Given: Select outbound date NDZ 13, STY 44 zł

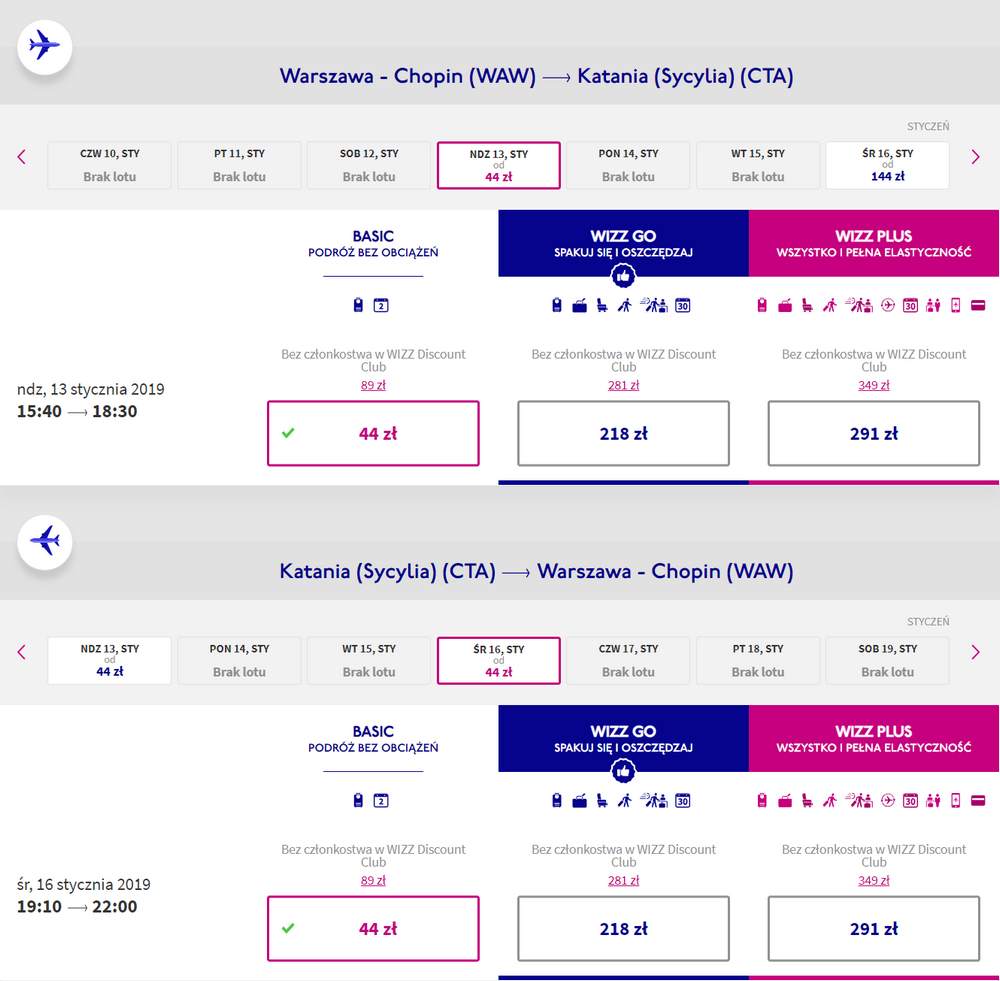Looking at the screenshot, I should 499,165.
